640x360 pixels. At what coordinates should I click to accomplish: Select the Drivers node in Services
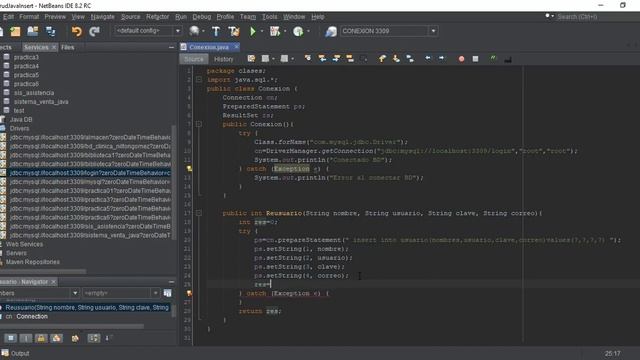click(x=19, y=129)
